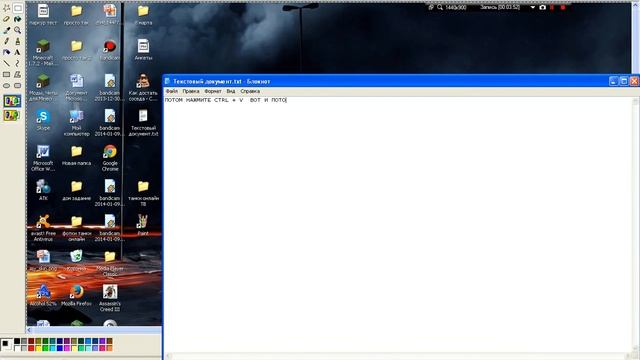640x360 pixels.
Task: Open the Формат menu in Notepad
Action: 213,91
